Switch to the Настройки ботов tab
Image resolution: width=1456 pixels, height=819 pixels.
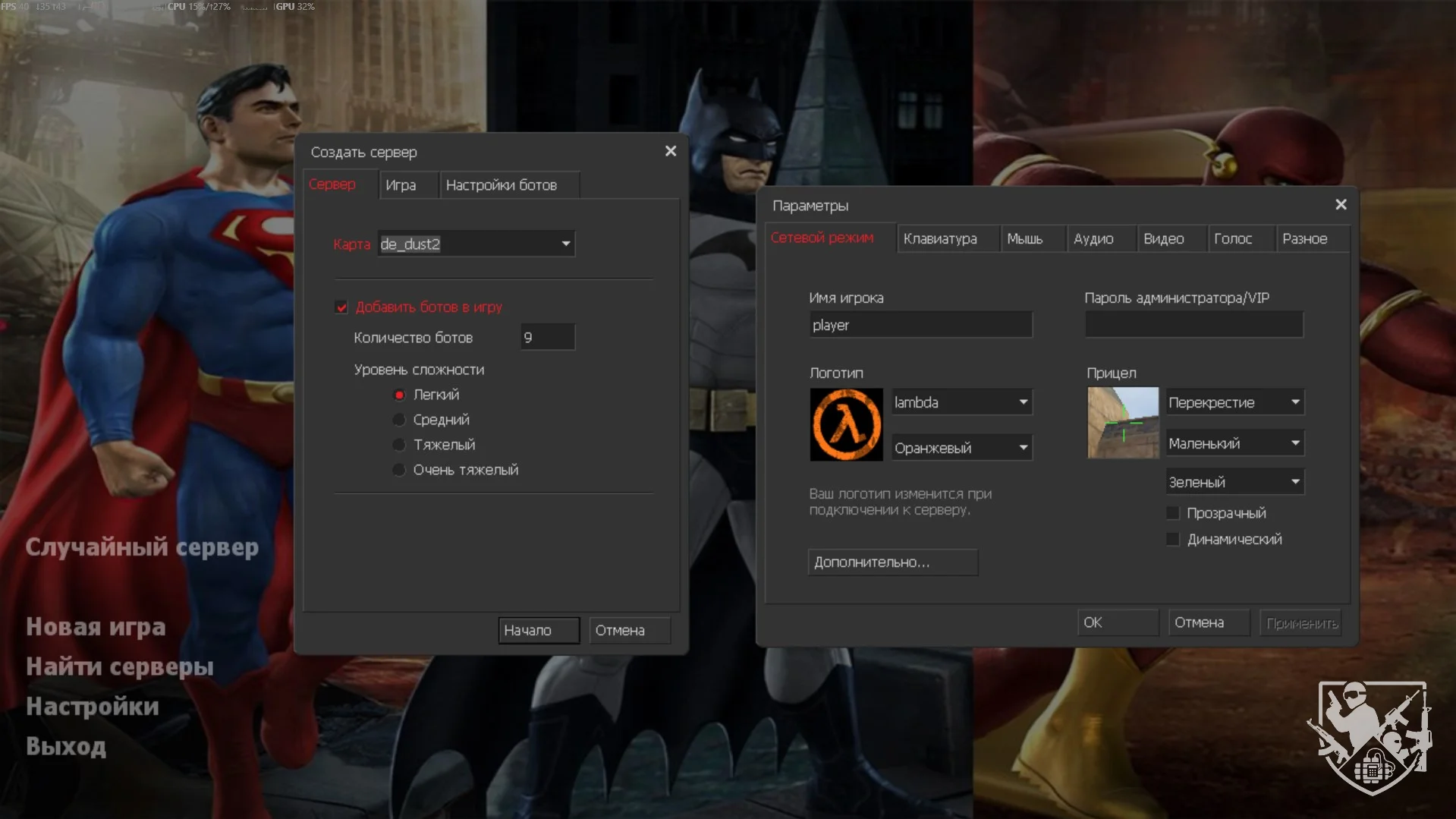coord(502,185)
